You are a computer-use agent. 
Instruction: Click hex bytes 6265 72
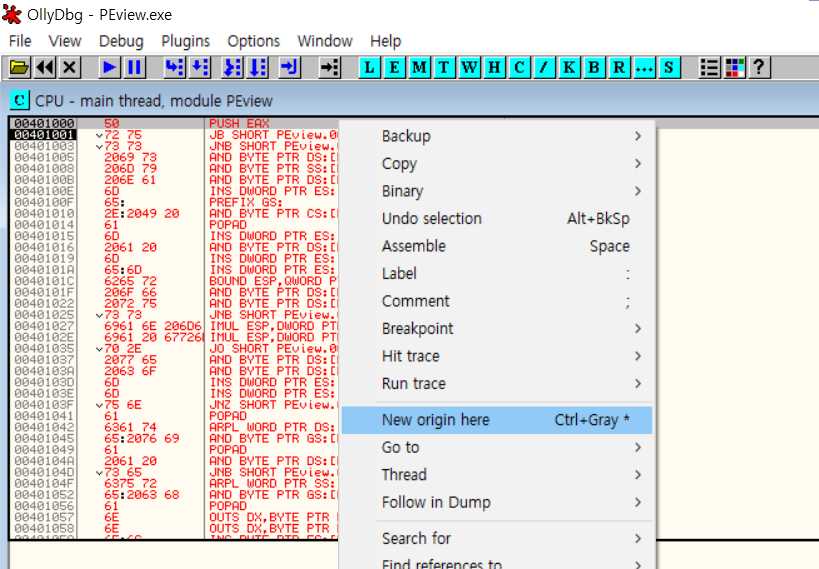click(x=130, y=281)
